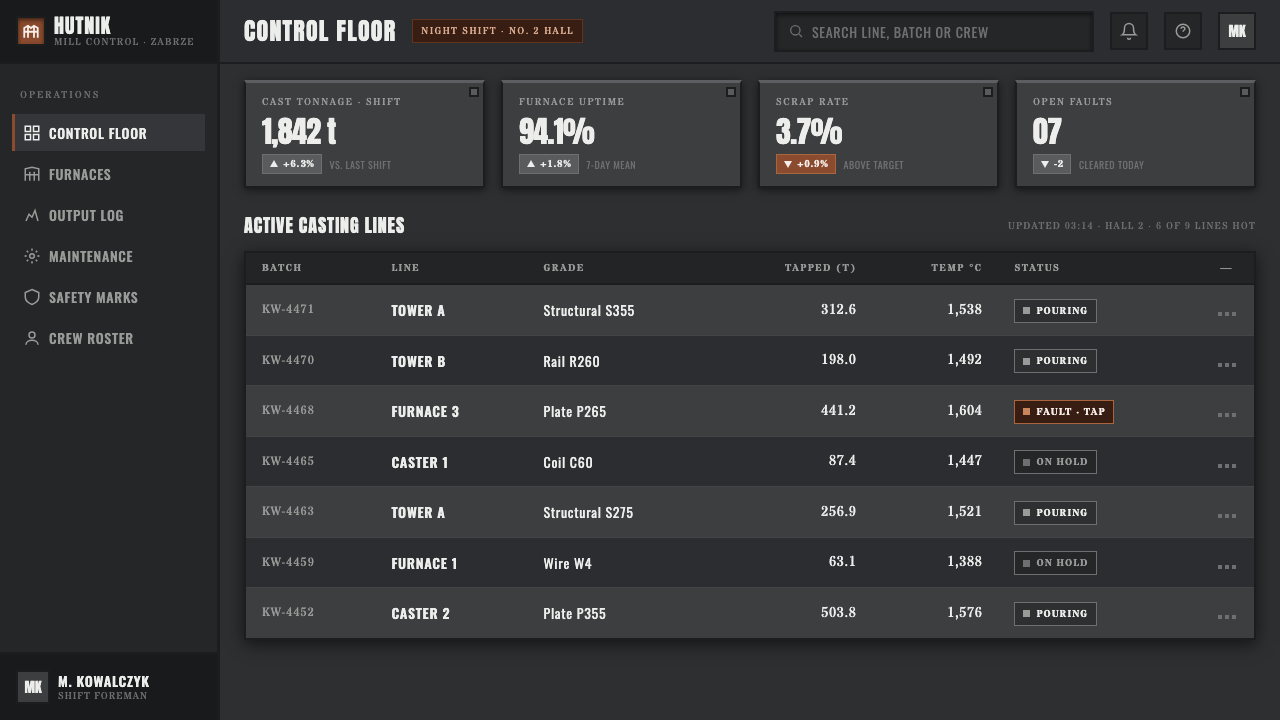Toggle the Open Faults card corner checkbox
This screenshot has height=720, width=1280.
pos(1245,92)
